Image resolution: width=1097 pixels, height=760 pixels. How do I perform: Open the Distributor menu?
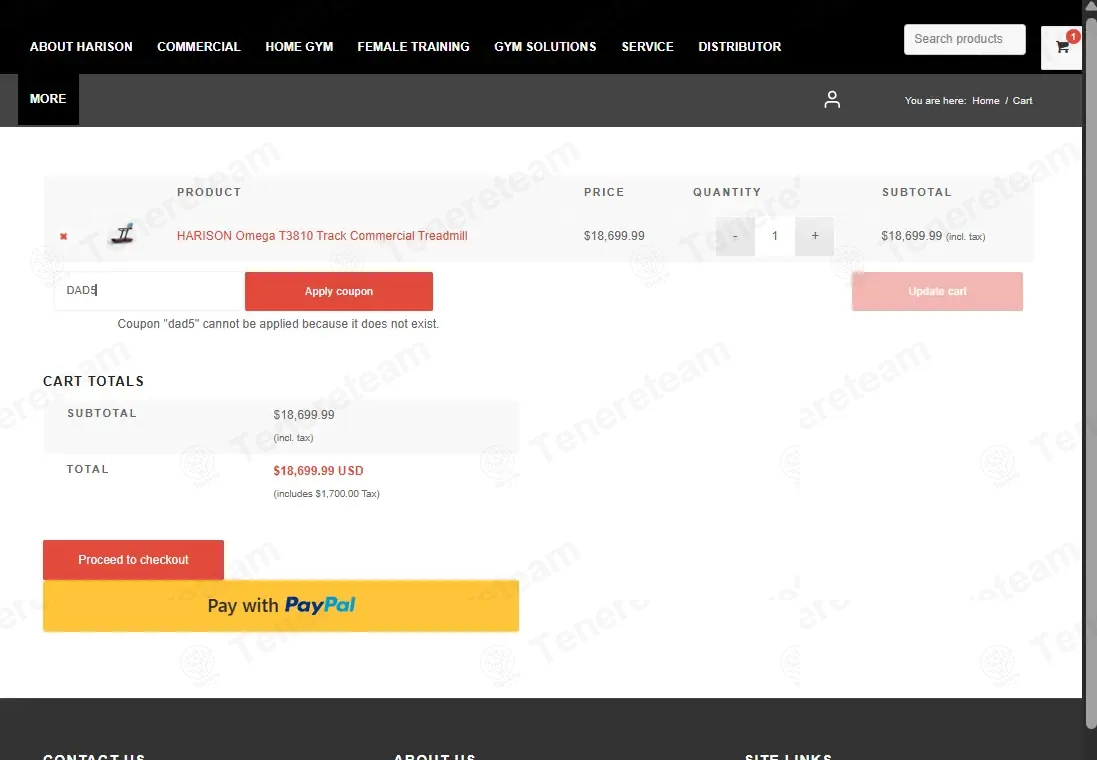pyautogui.click(x=739, y=47)
